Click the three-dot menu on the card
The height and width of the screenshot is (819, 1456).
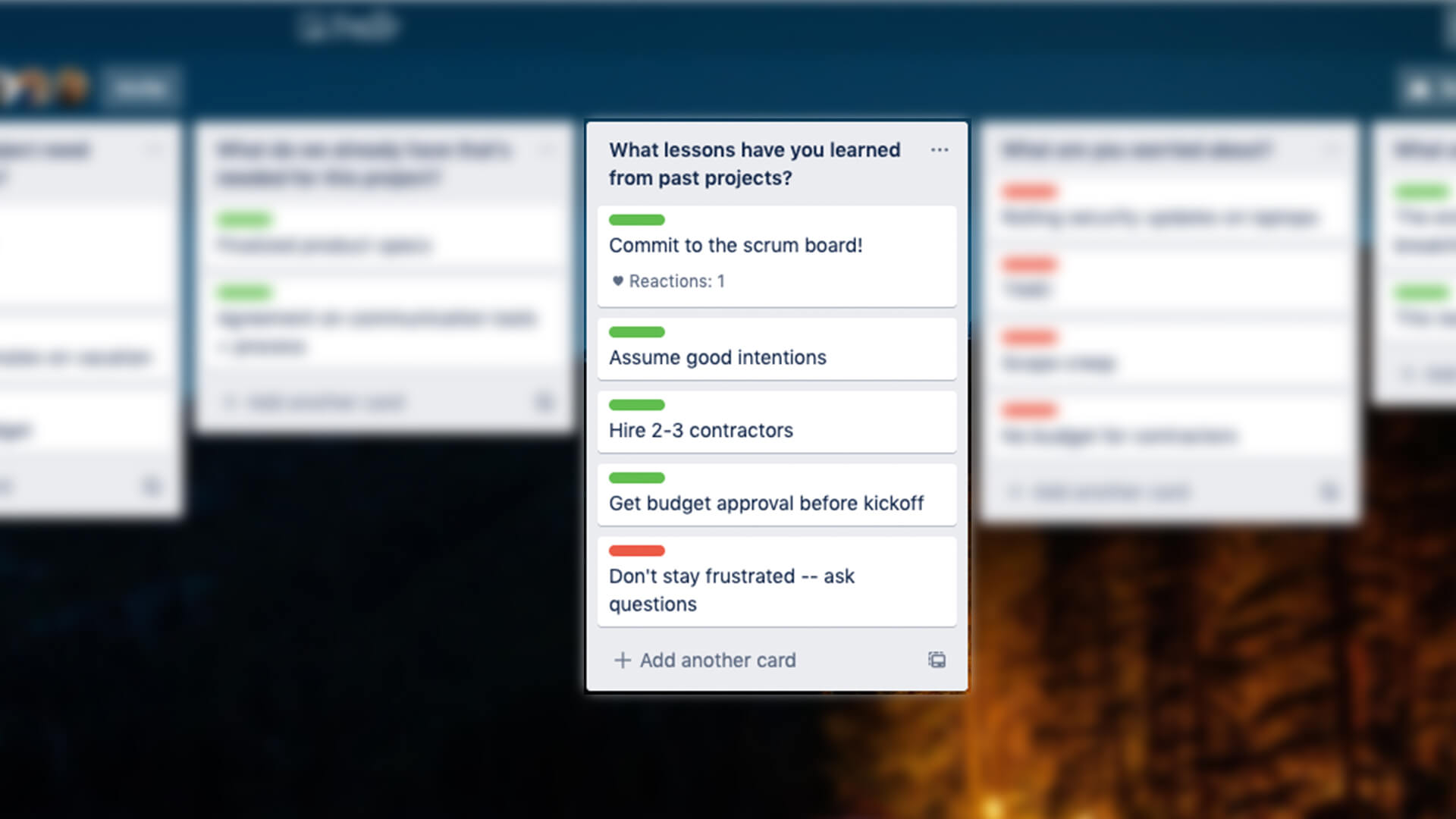[939, 150]
